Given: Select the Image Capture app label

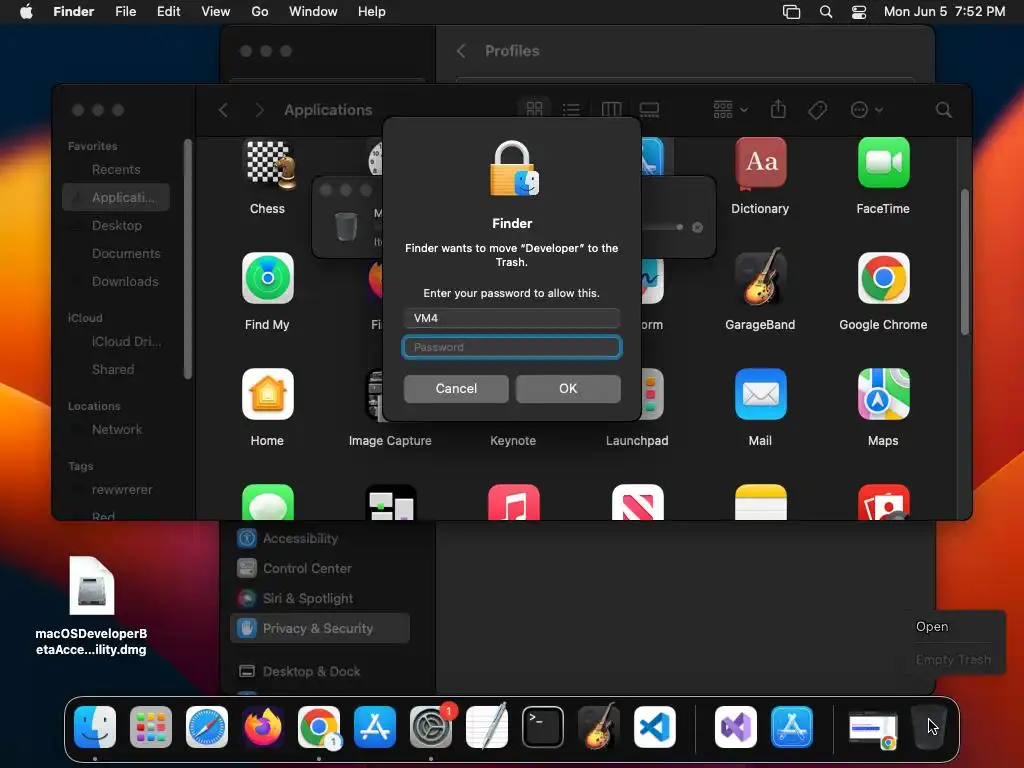Looking at the screenshot, I should tap(390, 441).
